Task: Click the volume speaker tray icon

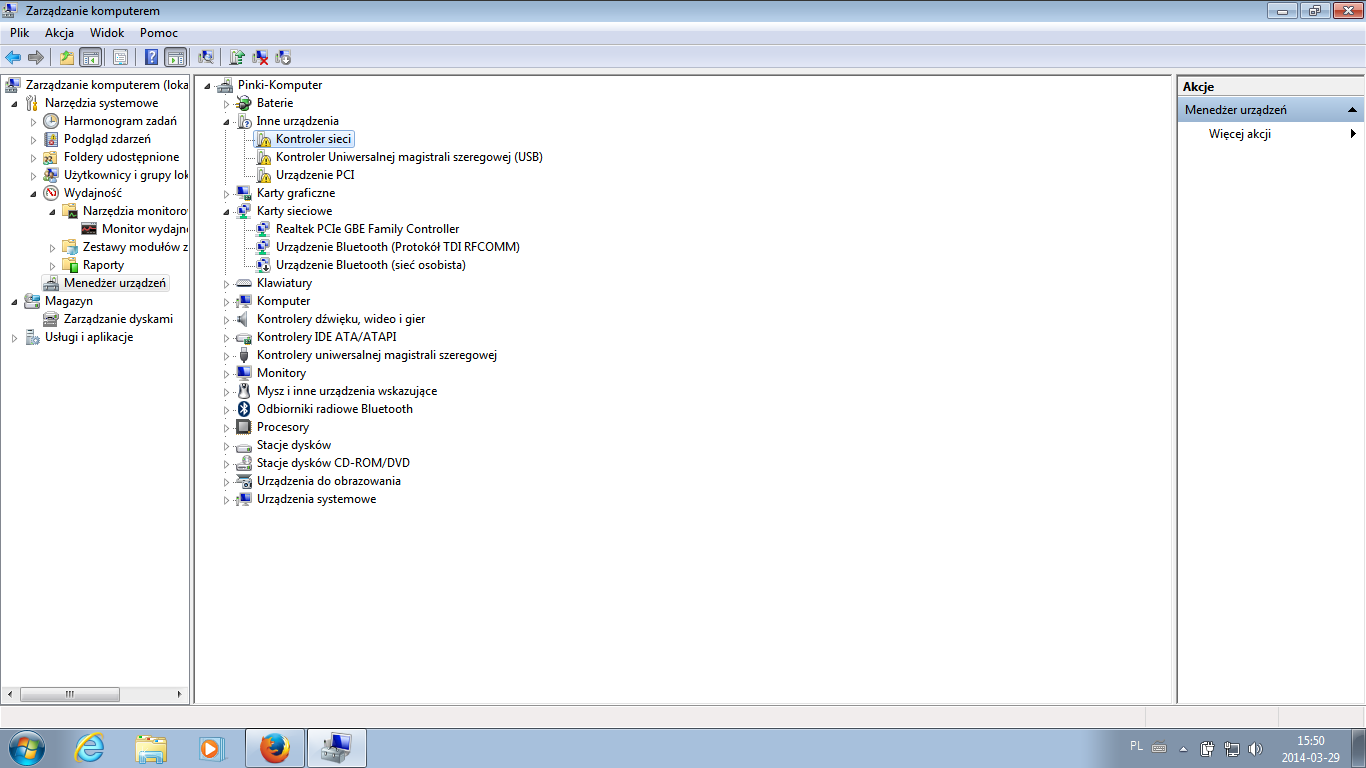Action: click(1256, 748)
